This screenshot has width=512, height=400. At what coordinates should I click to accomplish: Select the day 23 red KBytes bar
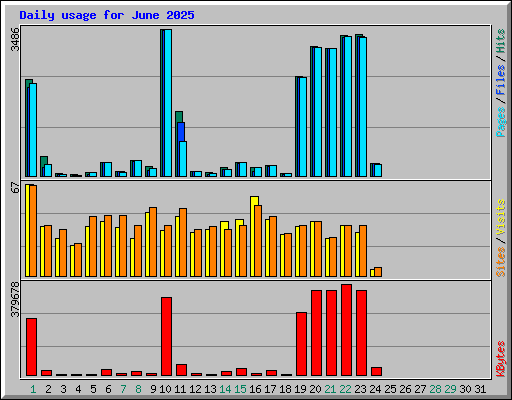[x=361, y=333]
